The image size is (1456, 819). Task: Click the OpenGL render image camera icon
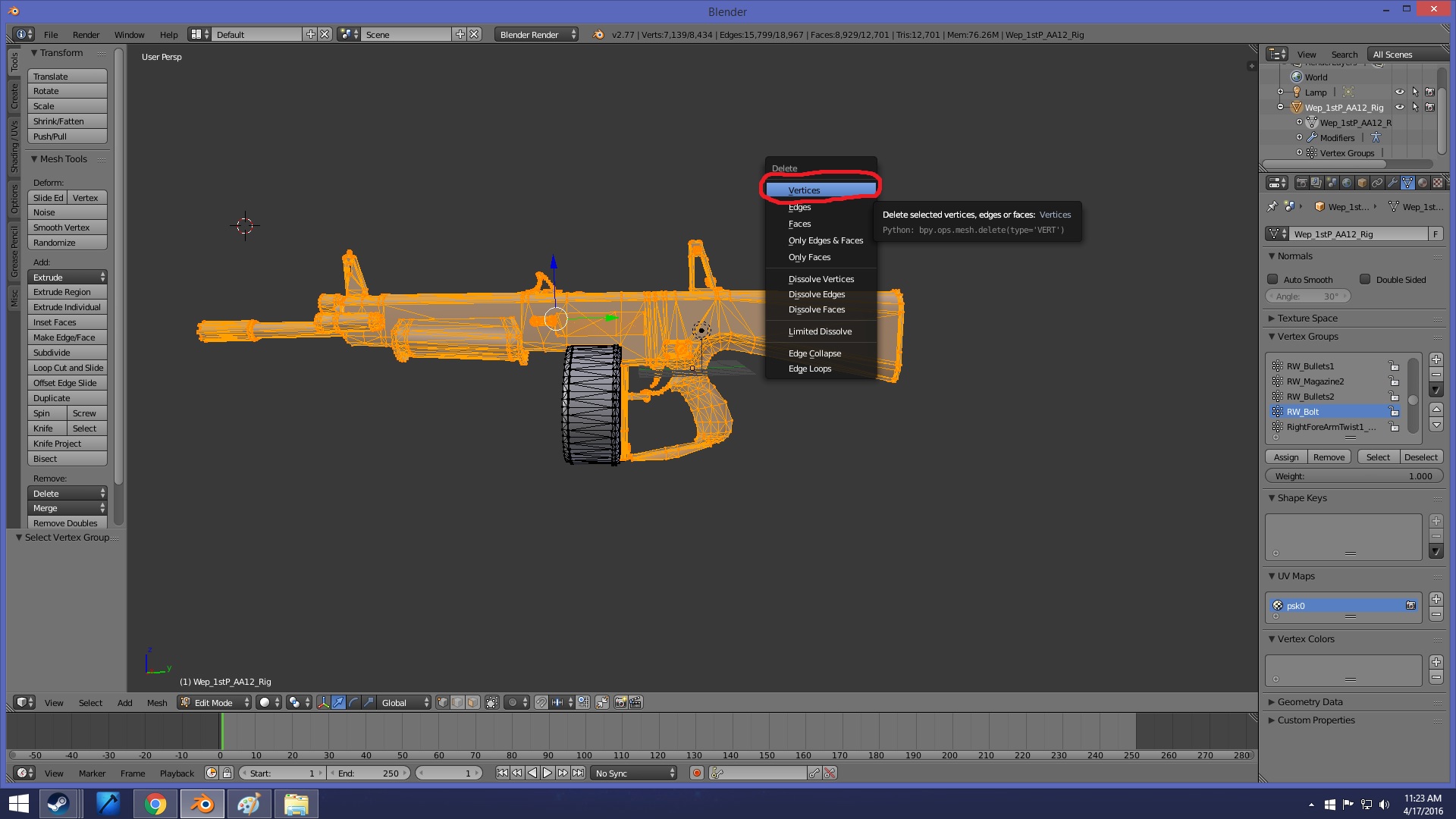click(620, 702)
